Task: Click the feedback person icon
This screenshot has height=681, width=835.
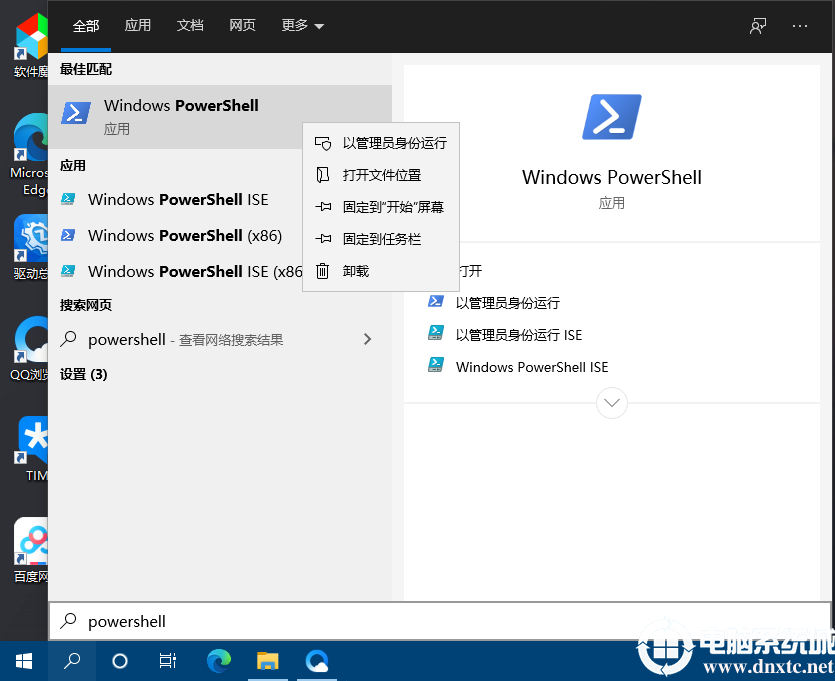Action: tap(758, 26)
